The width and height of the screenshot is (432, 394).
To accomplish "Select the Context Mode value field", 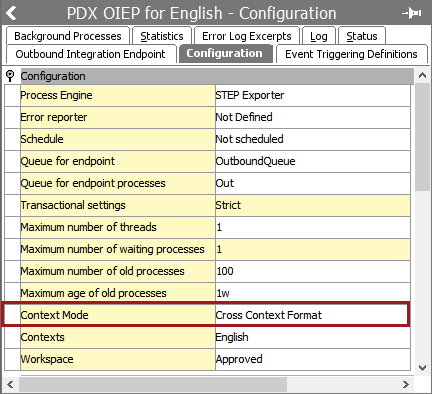I will pos(312,315).
